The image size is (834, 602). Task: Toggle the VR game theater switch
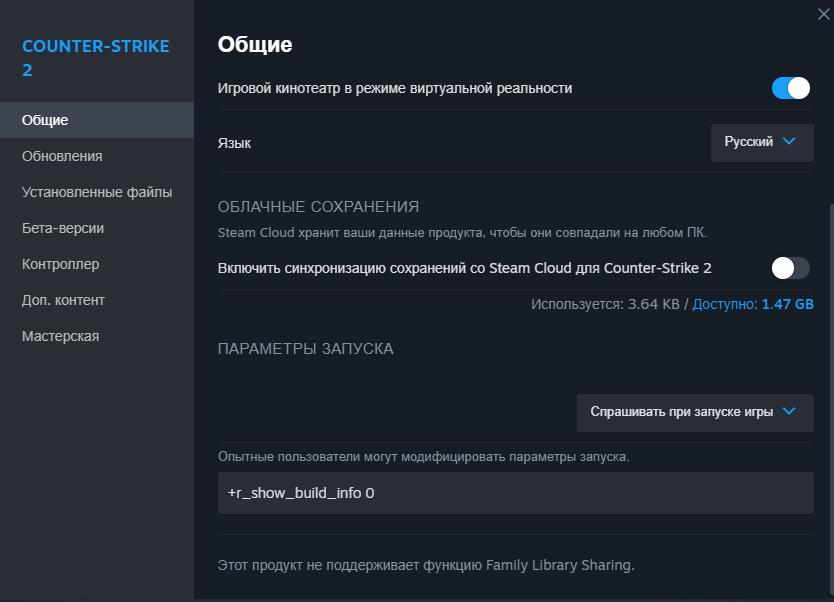coord(790,88)
